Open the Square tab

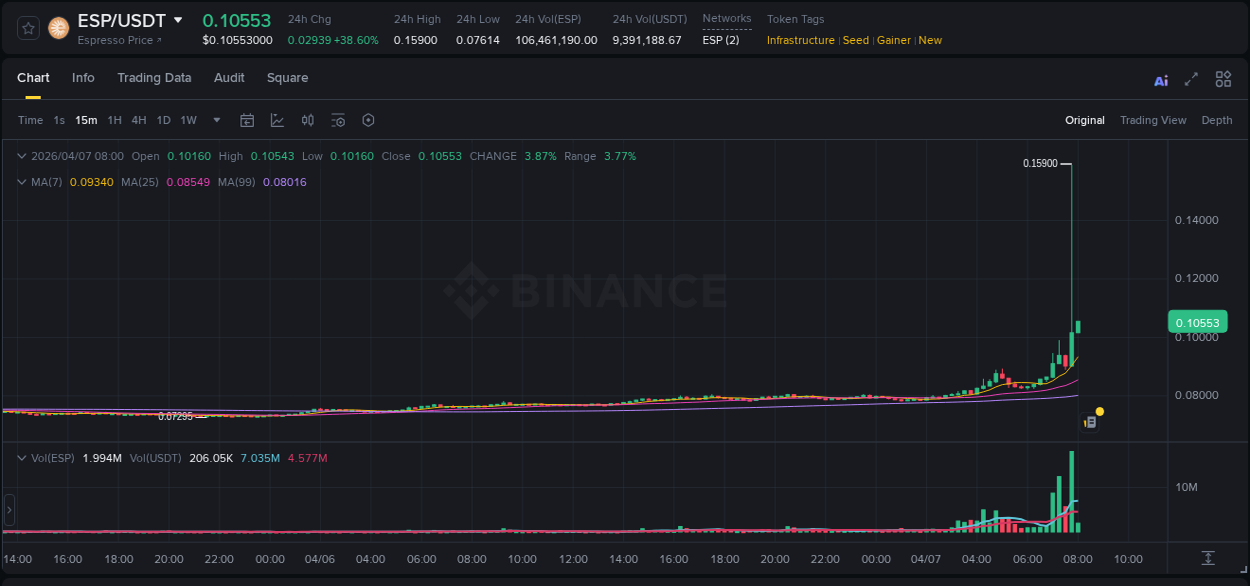tap(287, 77)
